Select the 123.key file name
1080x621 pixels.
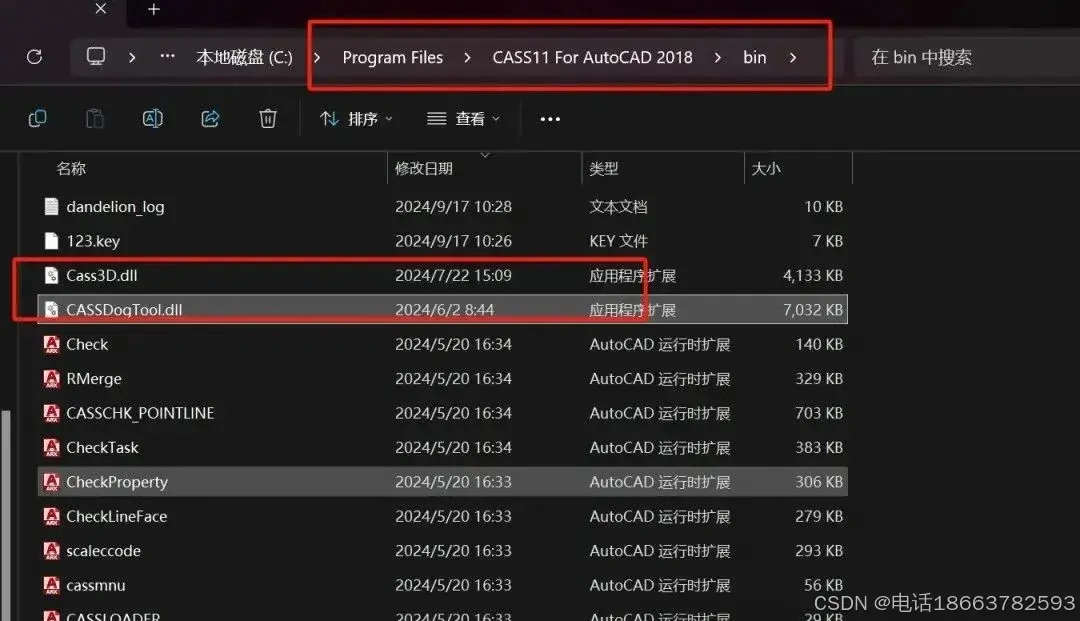click(93, 241)
